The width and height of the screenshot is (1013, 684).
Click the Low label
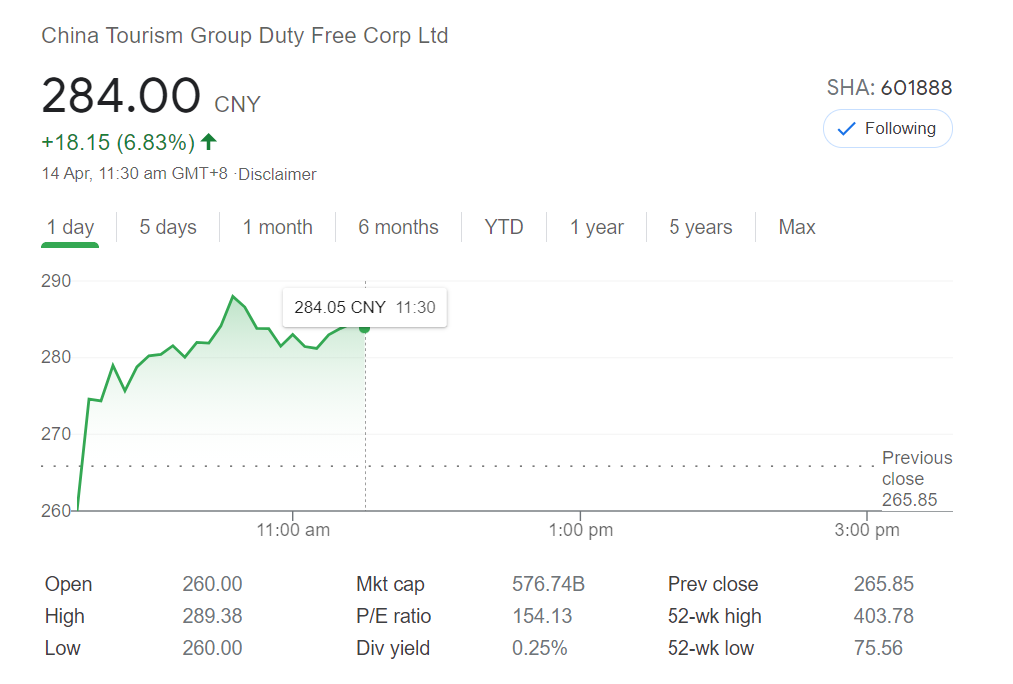[x=63, y=648]
